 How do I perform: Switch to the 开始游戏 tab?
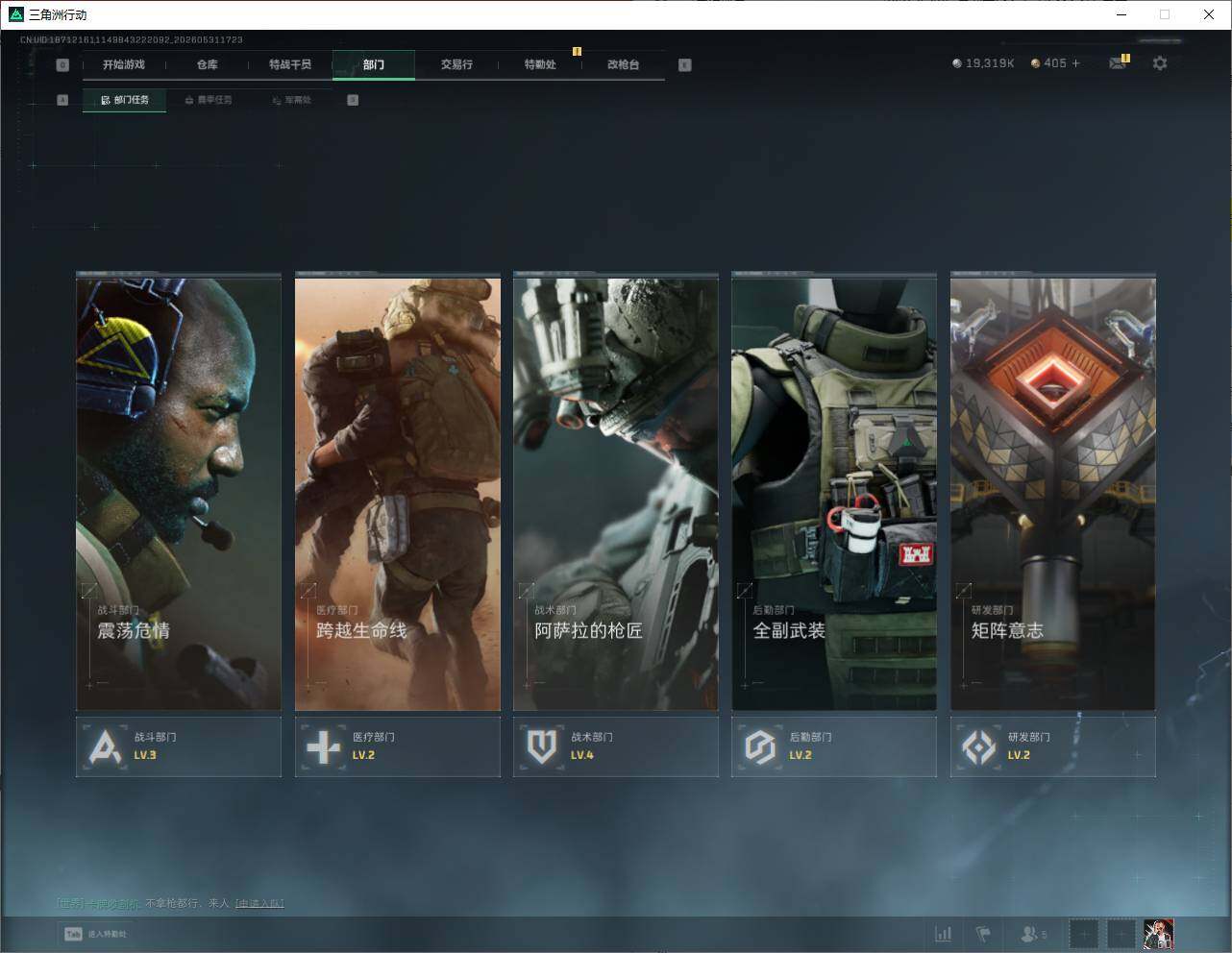point(124,64)
